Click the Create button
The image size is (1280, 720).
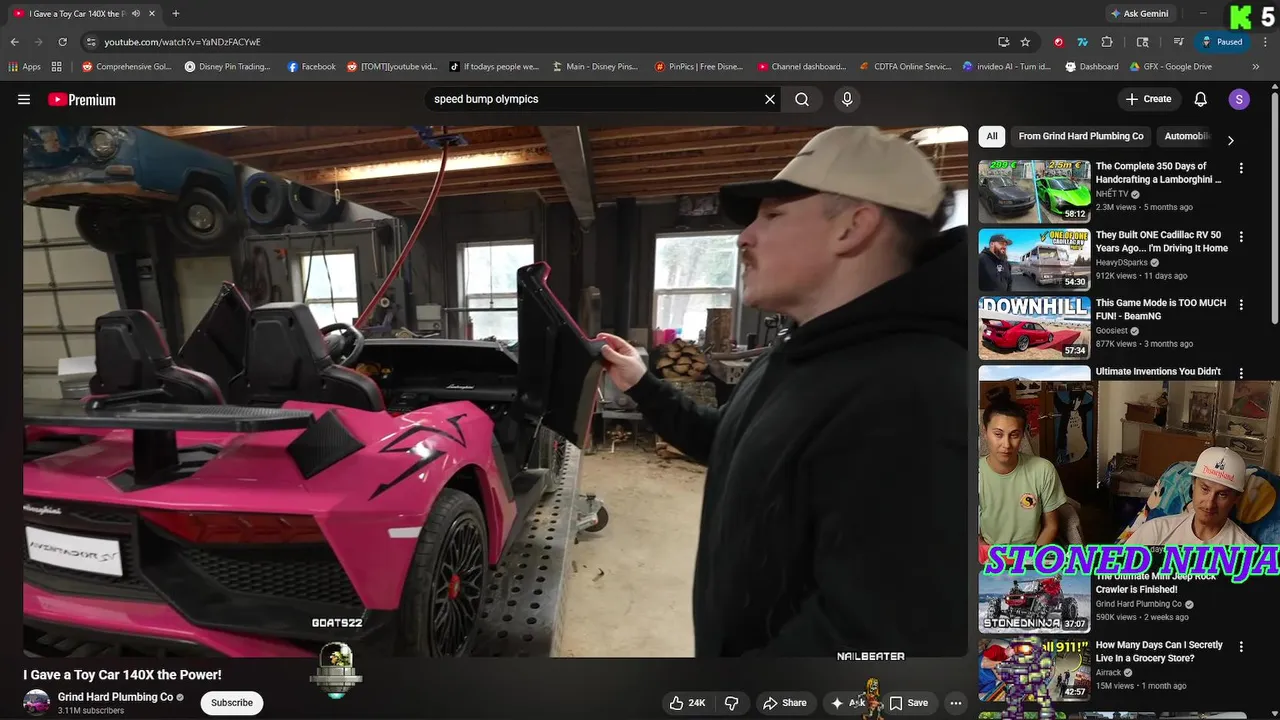click(1148, 99)
